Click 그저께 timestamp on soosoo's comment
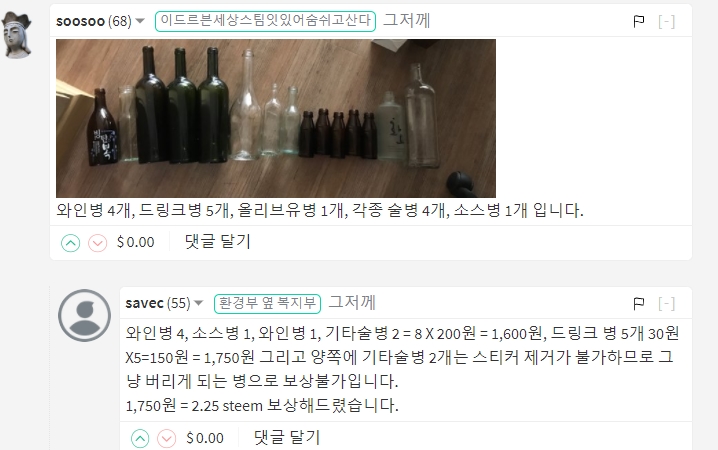 [x=407, y=21]
